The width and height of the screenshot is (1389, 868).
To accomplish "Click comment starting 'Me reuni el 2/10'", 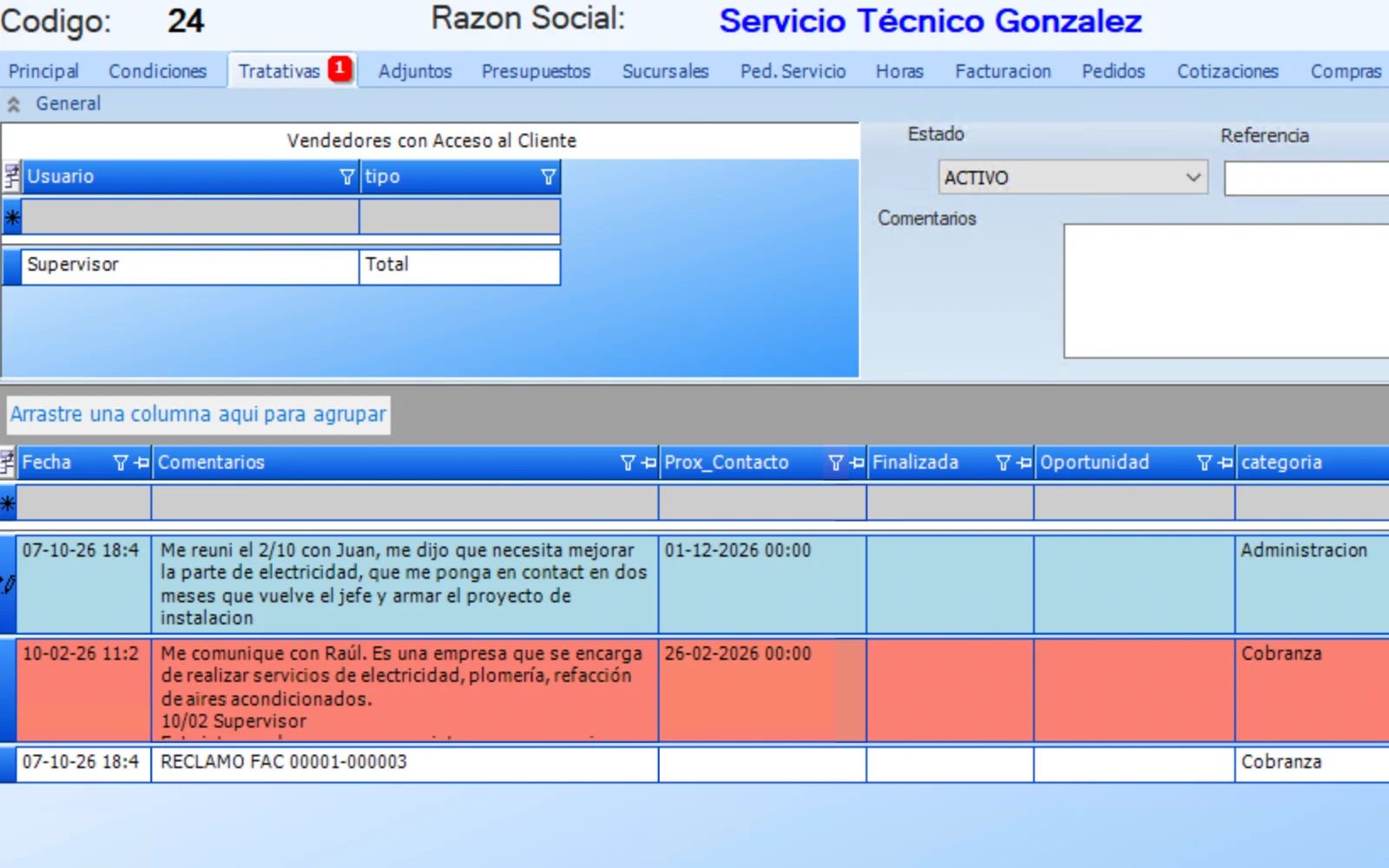I will [x=405, y=584].
